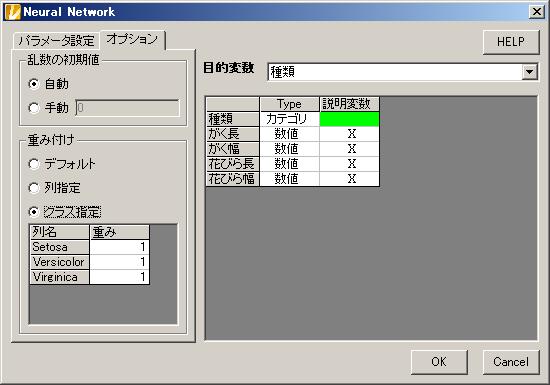Image resolution: width=550 pixels, height=385 pixels.
Task: Select the 花びら幅 row header
Action: [x=233, y=179]
